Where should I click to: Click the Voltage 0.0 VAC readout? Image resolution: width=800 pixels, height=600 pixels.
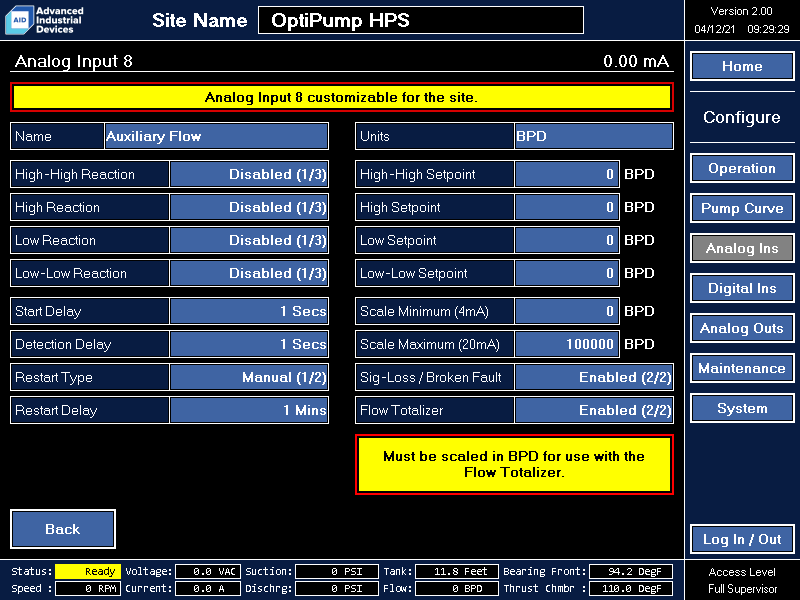(208, 571)
